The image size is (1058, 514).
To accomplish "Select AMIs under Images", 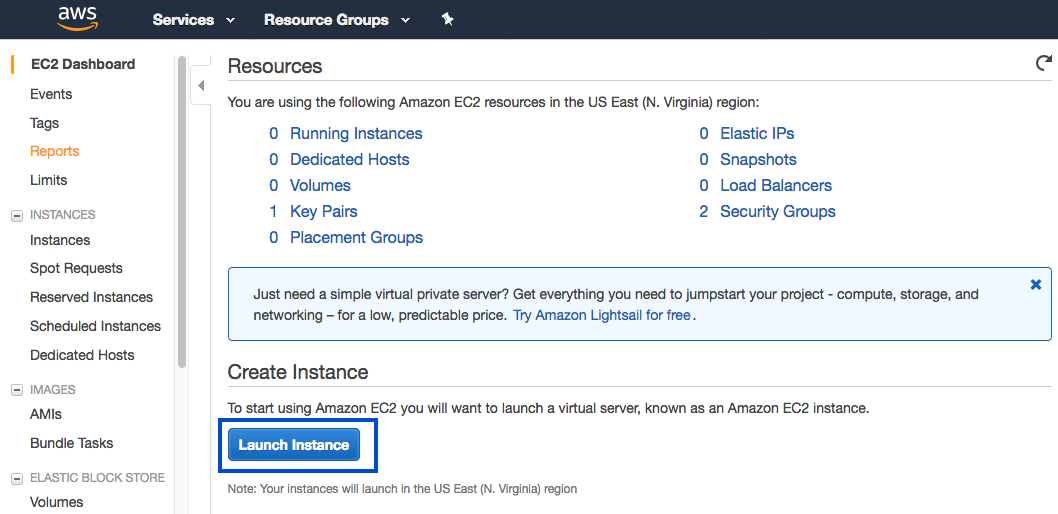I will [x=46, y=414].
